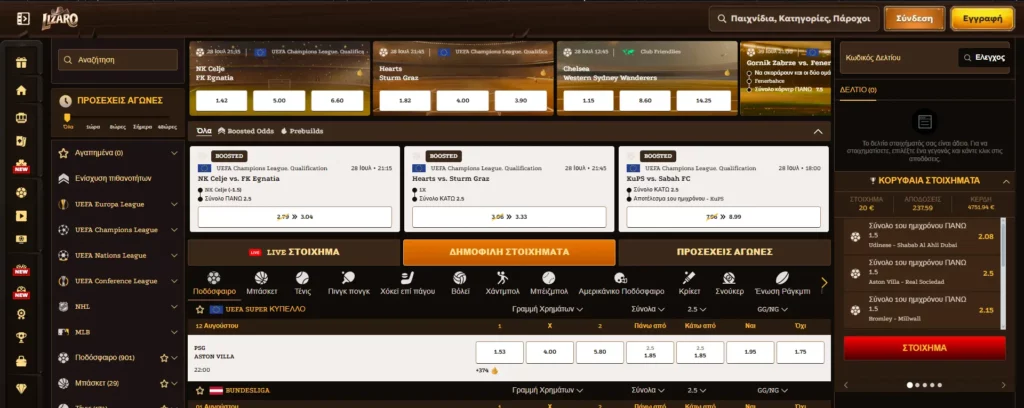
Task: Select the Μπάσκετ basketball sport icon
Action: pyautogui.click(x=261, y=283)
